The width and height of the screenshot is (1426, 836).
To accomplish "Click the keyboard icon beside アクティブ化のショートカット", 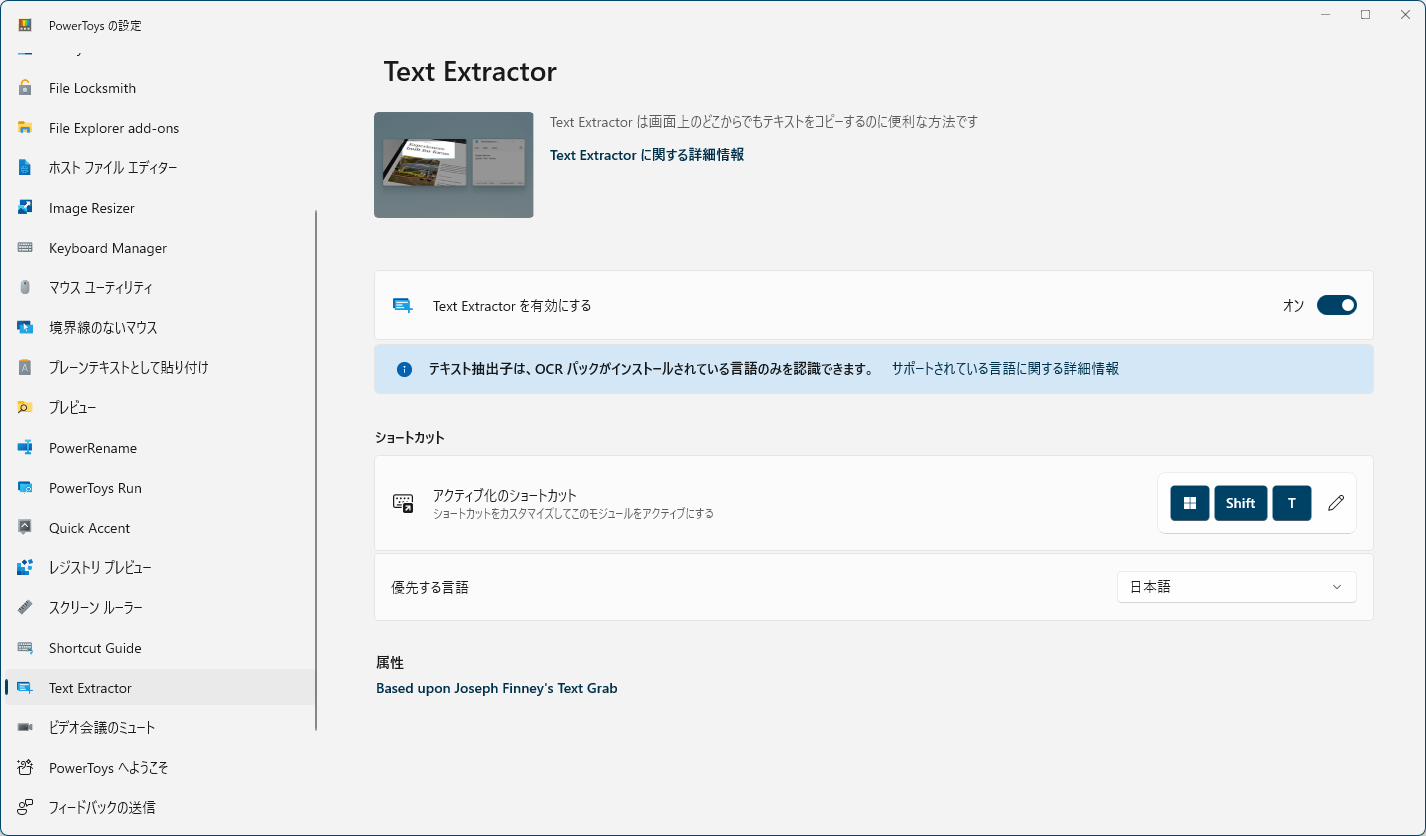I will pos(403,503).
